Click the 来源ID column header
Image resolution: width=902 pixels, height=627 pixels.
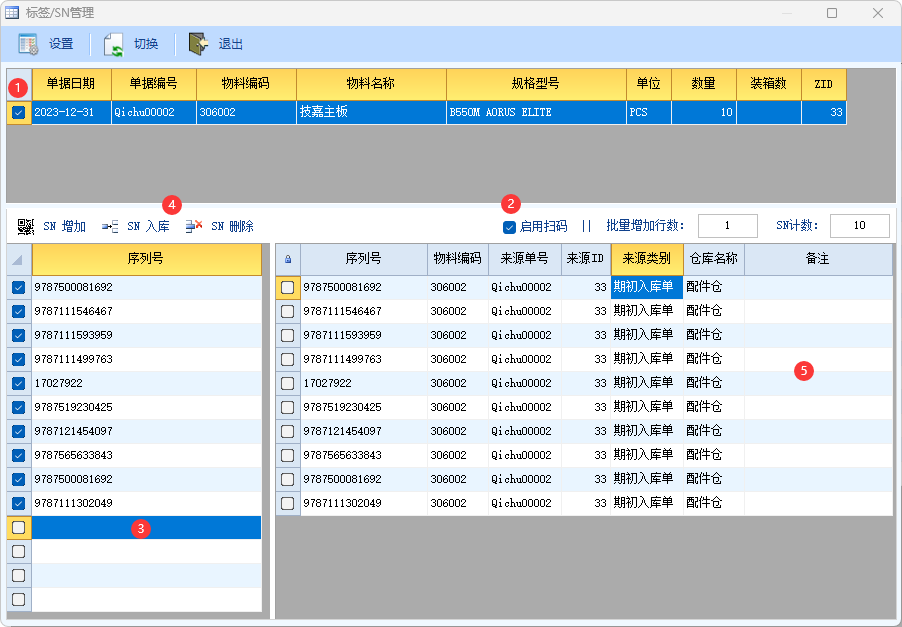586,259
